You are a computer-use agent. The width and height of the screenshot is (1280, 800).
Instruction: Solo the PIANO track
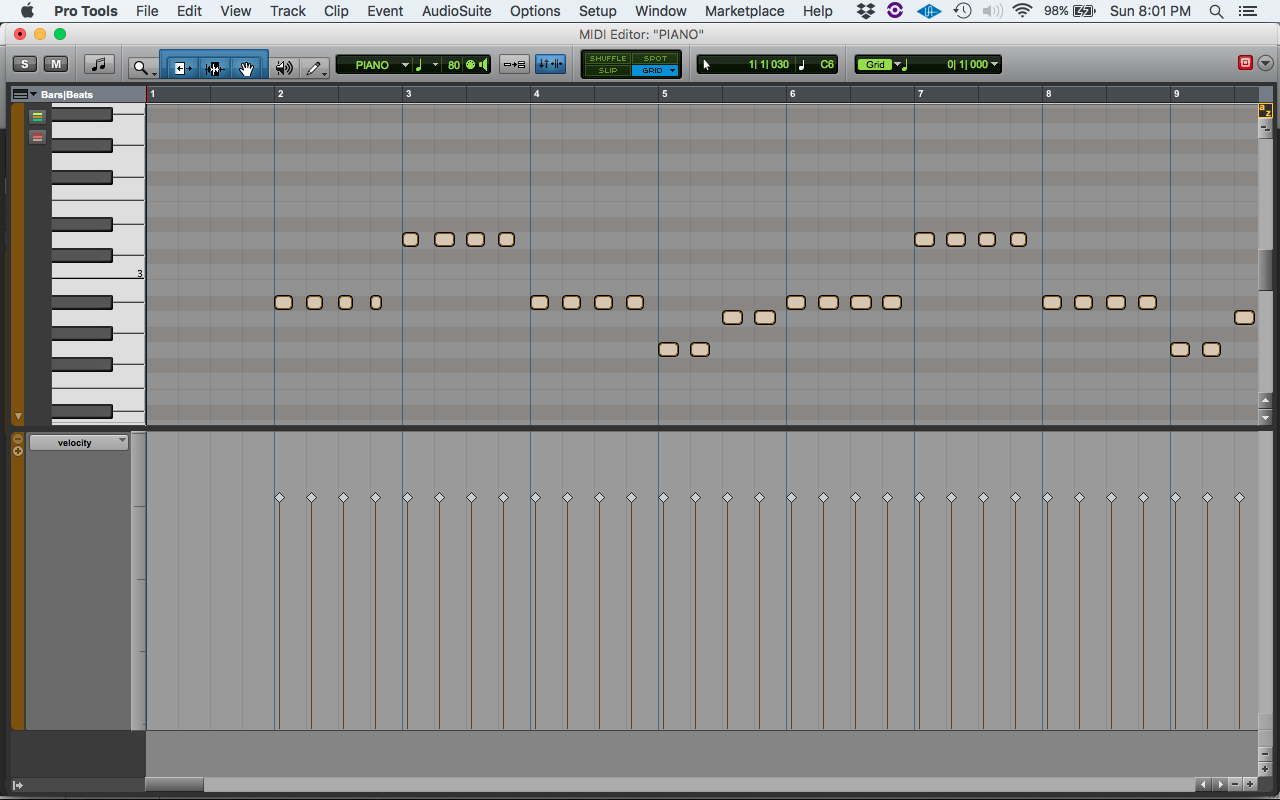tap(24, 63)
